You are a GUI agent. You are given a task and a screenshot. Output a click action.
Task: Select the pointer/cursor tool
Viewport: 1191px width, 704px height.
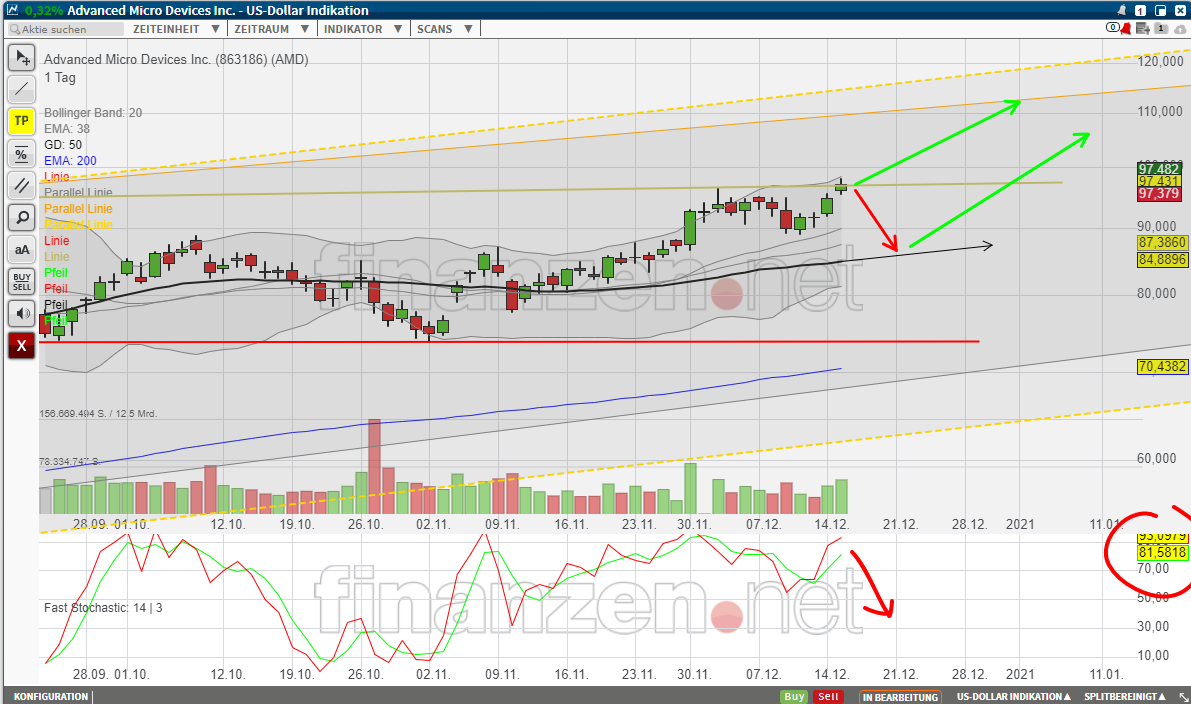point(21,57)
